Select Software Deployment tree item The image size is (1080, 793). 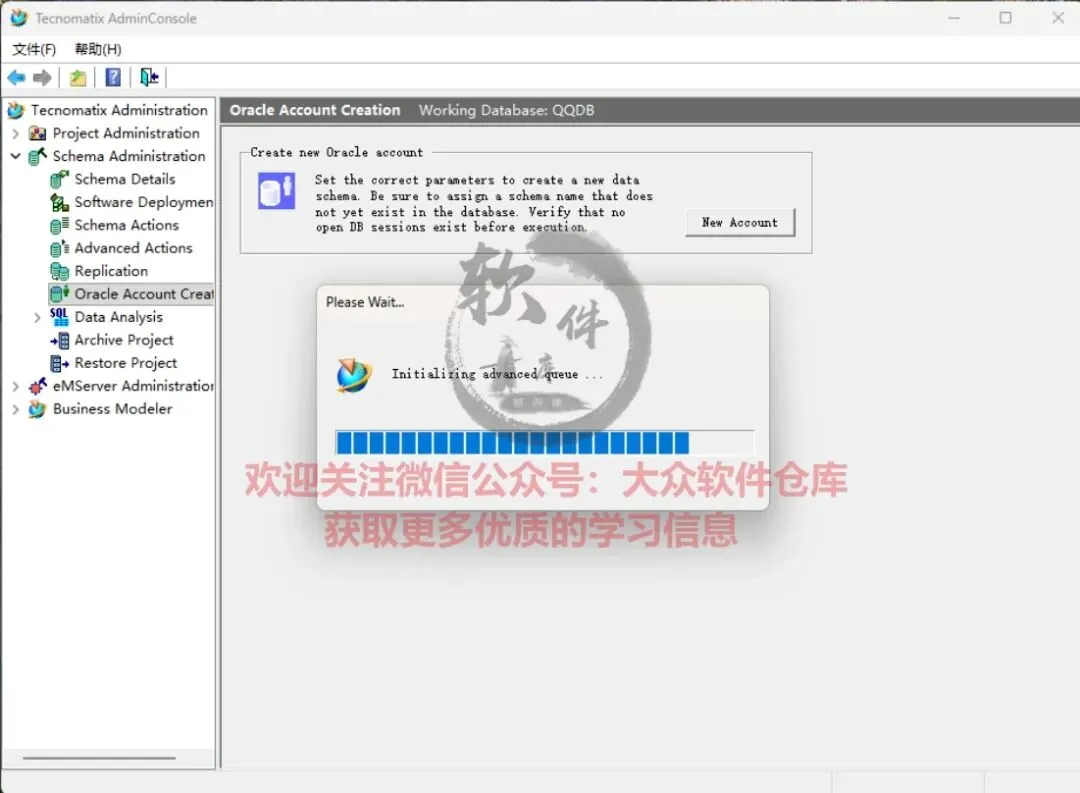click(x=143, y=202)
